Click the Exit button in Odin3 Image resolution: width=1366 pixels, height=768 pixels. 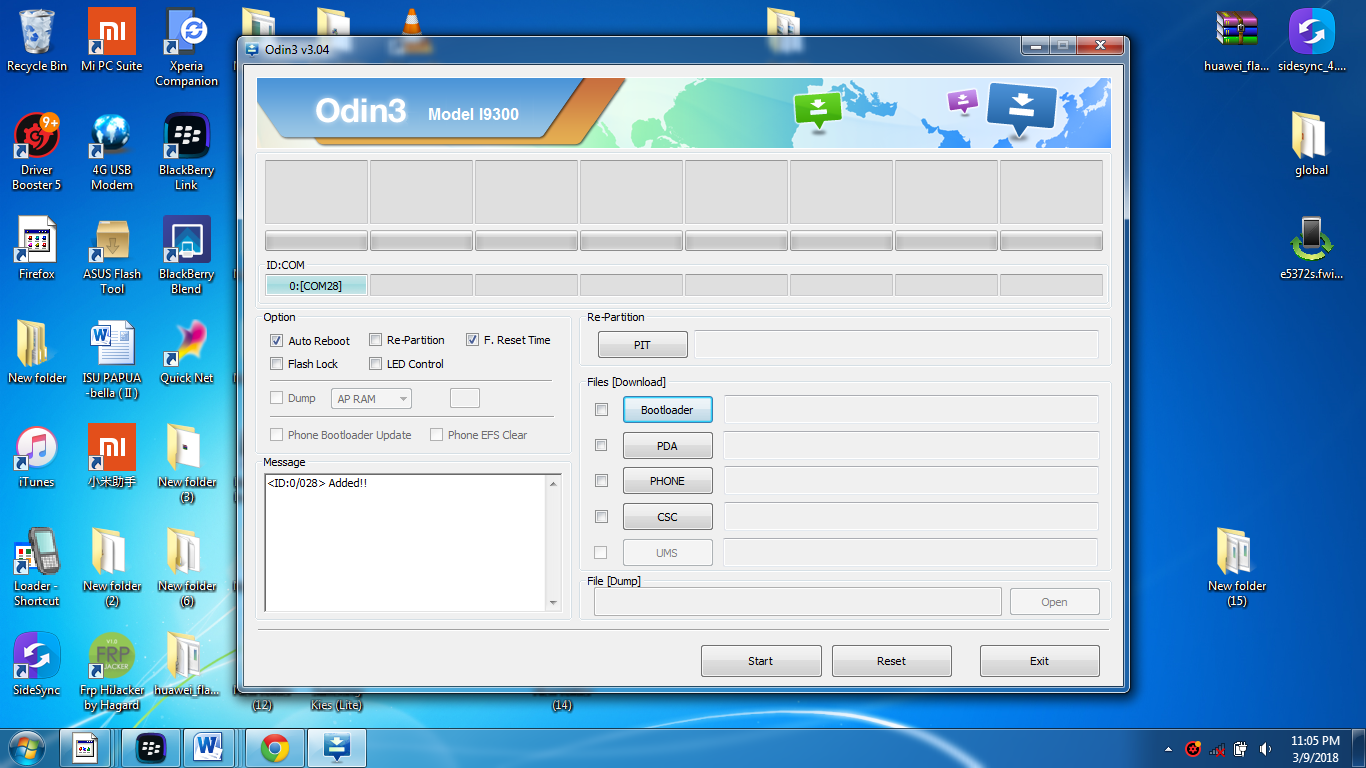(1040, 661)
